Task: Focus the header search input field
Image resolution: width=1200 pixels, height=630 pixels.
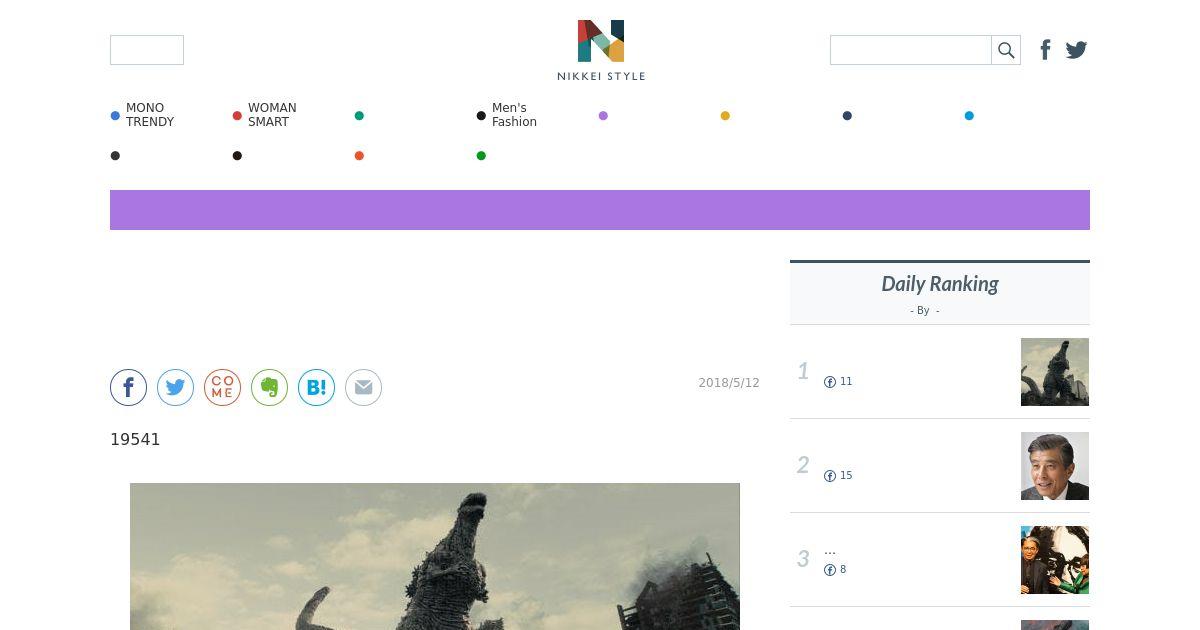Action: [x=911, y=50]
